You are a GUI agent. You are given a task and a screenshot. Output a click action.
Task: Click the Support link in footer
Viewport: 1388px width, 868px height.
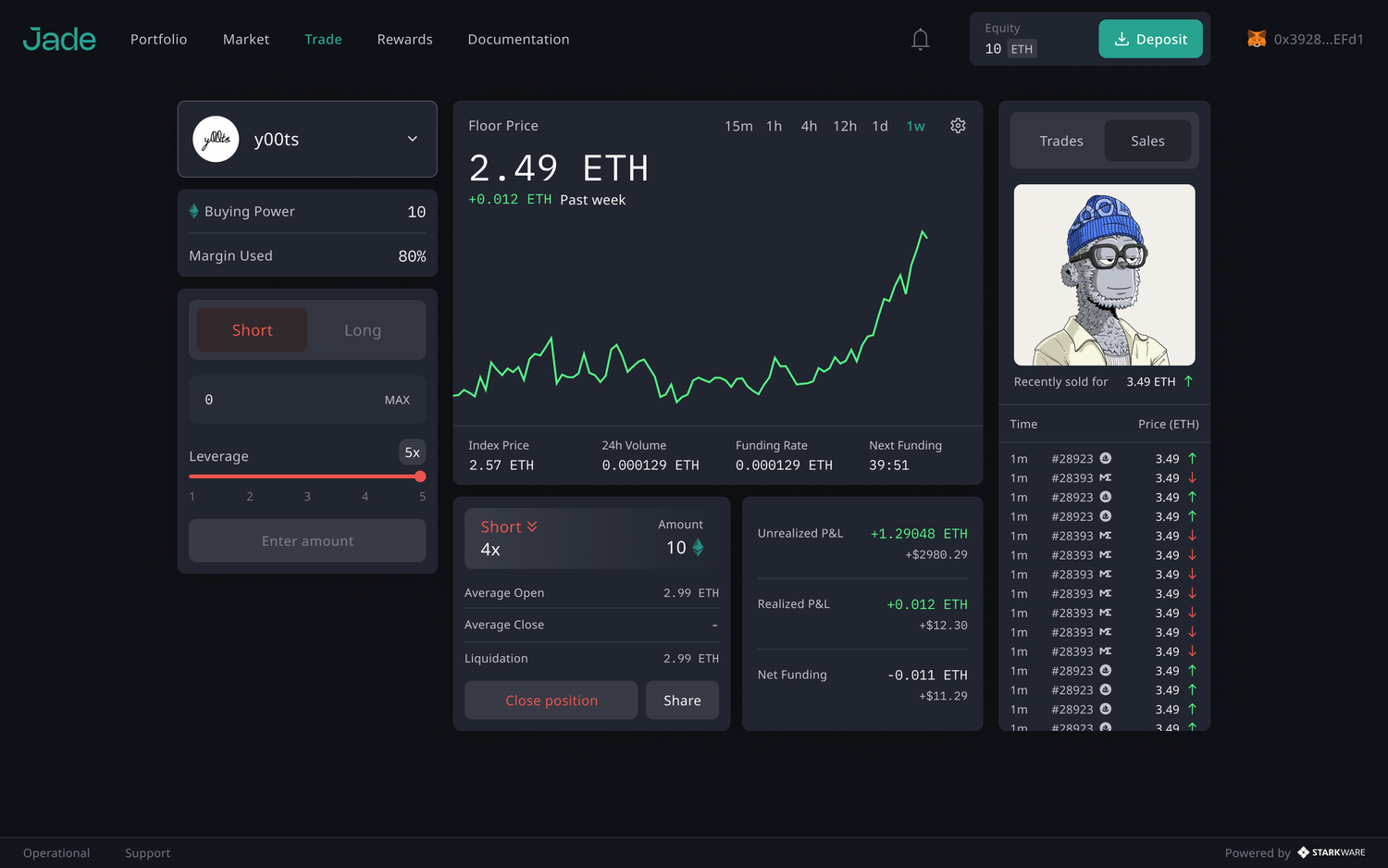click(x=147, y=853)
